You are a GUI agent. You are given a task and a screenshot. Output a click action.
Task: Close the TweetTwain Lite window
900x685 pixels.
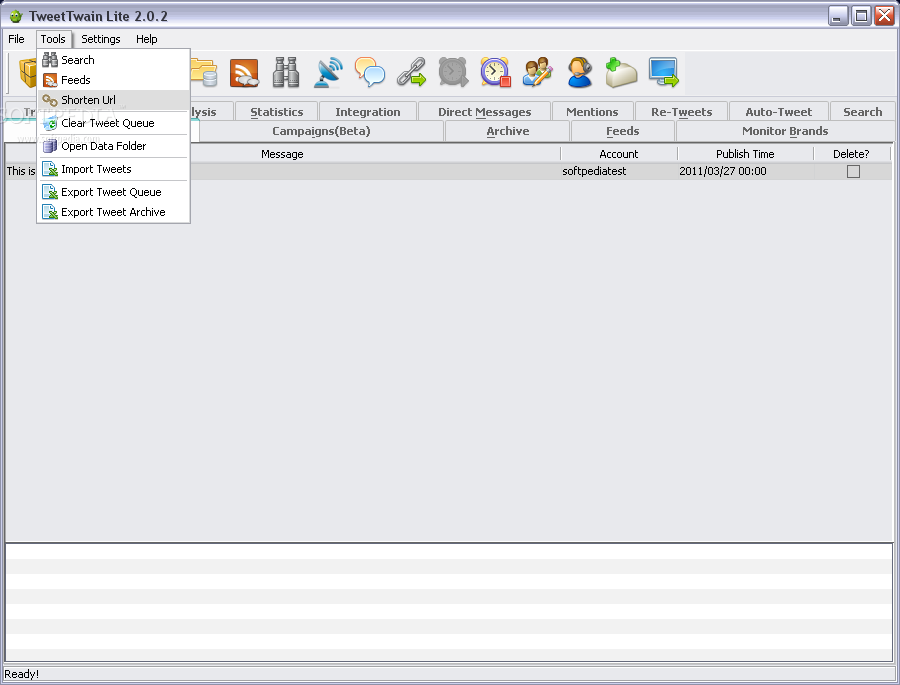pos(884,16)
